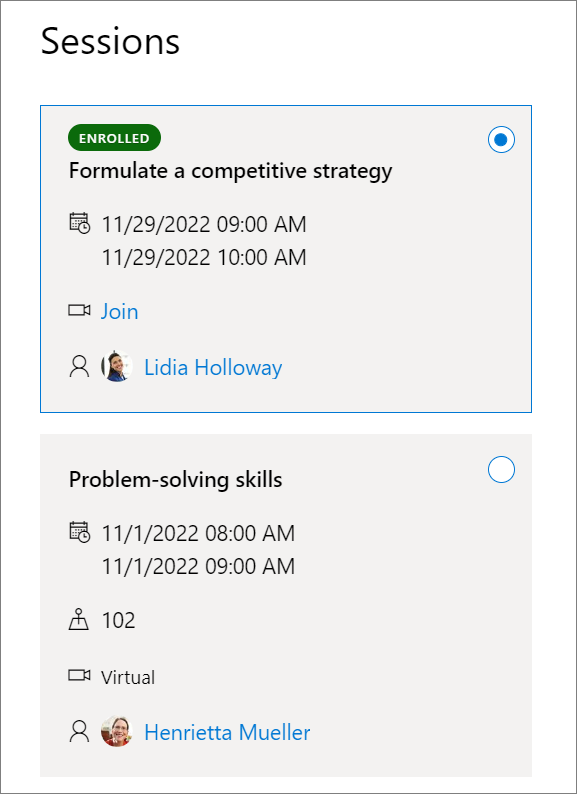Click the Virtual session type label
Image resolution: width=577 pixels, height=794 pixels.
[128, 678]
